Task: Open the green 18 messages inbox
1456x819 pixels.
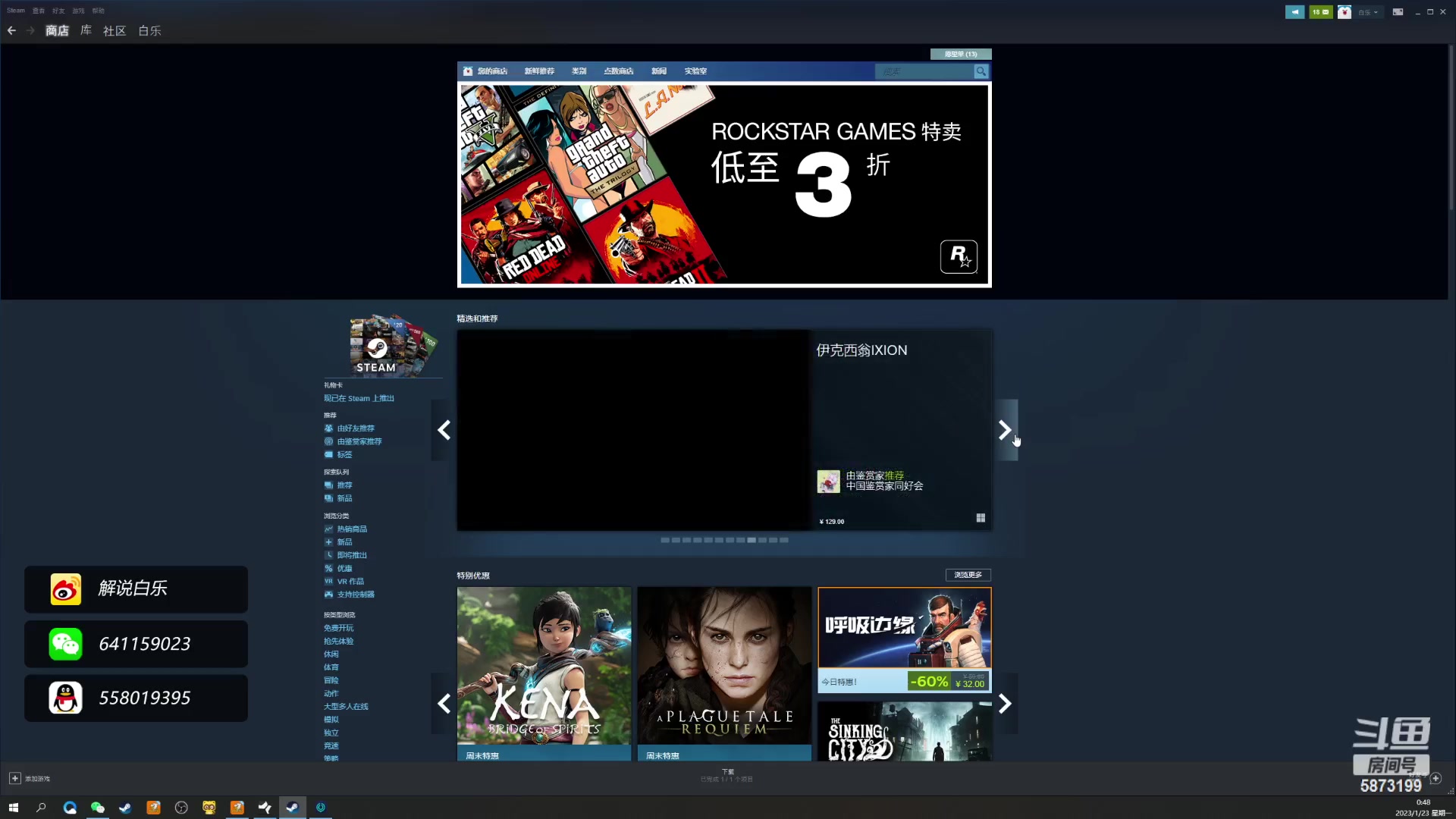Action: 1320,12
